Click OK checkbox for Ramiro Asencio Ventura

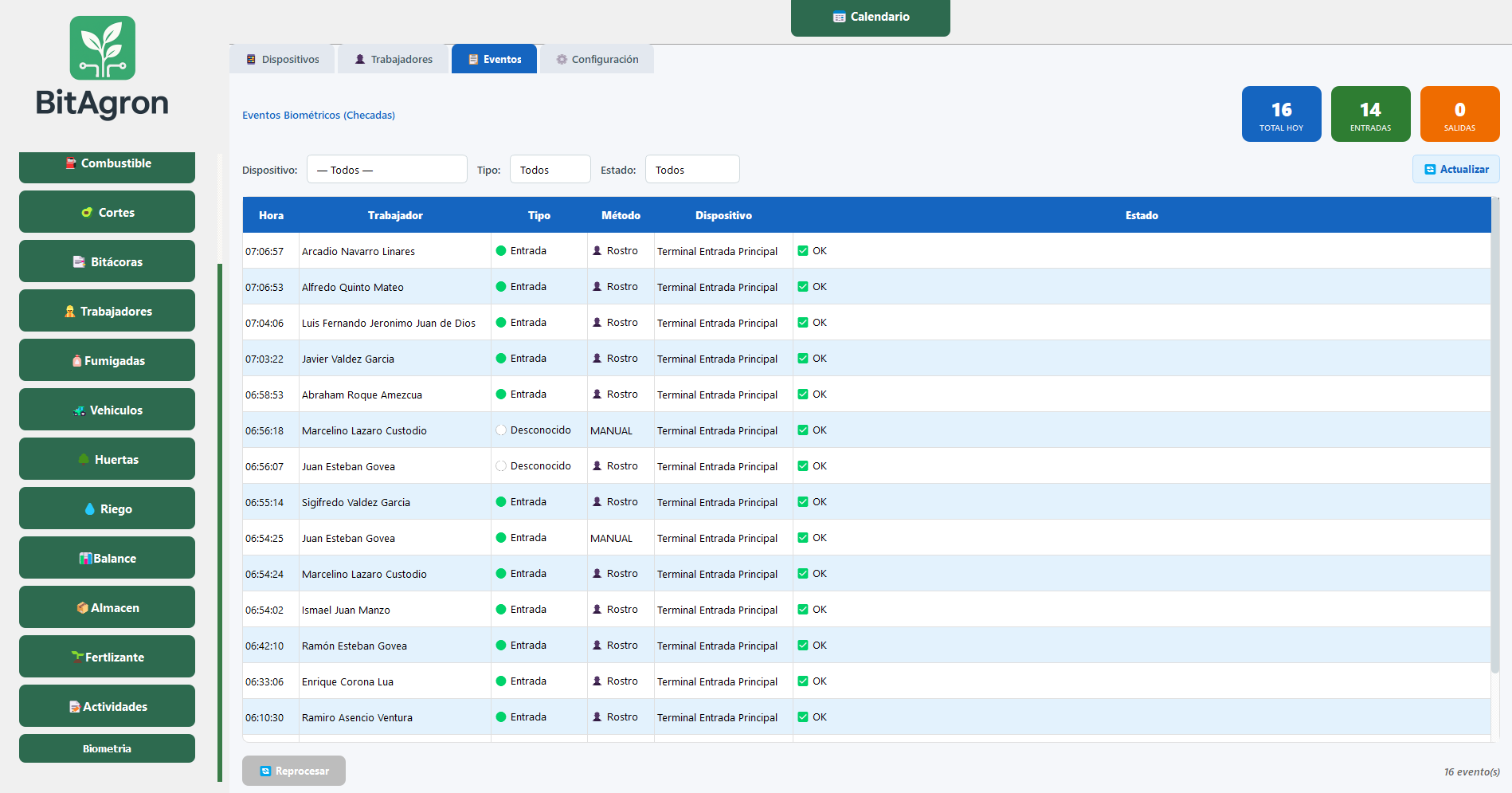click(x=803, y=716)
